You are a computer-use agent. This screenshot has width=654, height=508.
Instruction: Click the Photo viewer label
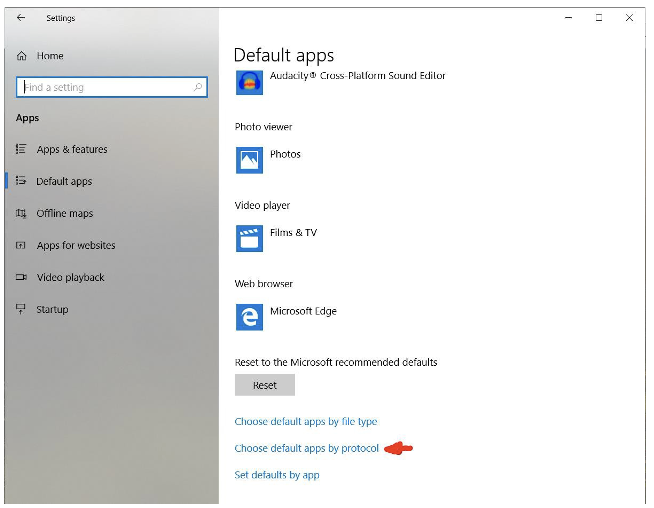(x=263, y=127)
